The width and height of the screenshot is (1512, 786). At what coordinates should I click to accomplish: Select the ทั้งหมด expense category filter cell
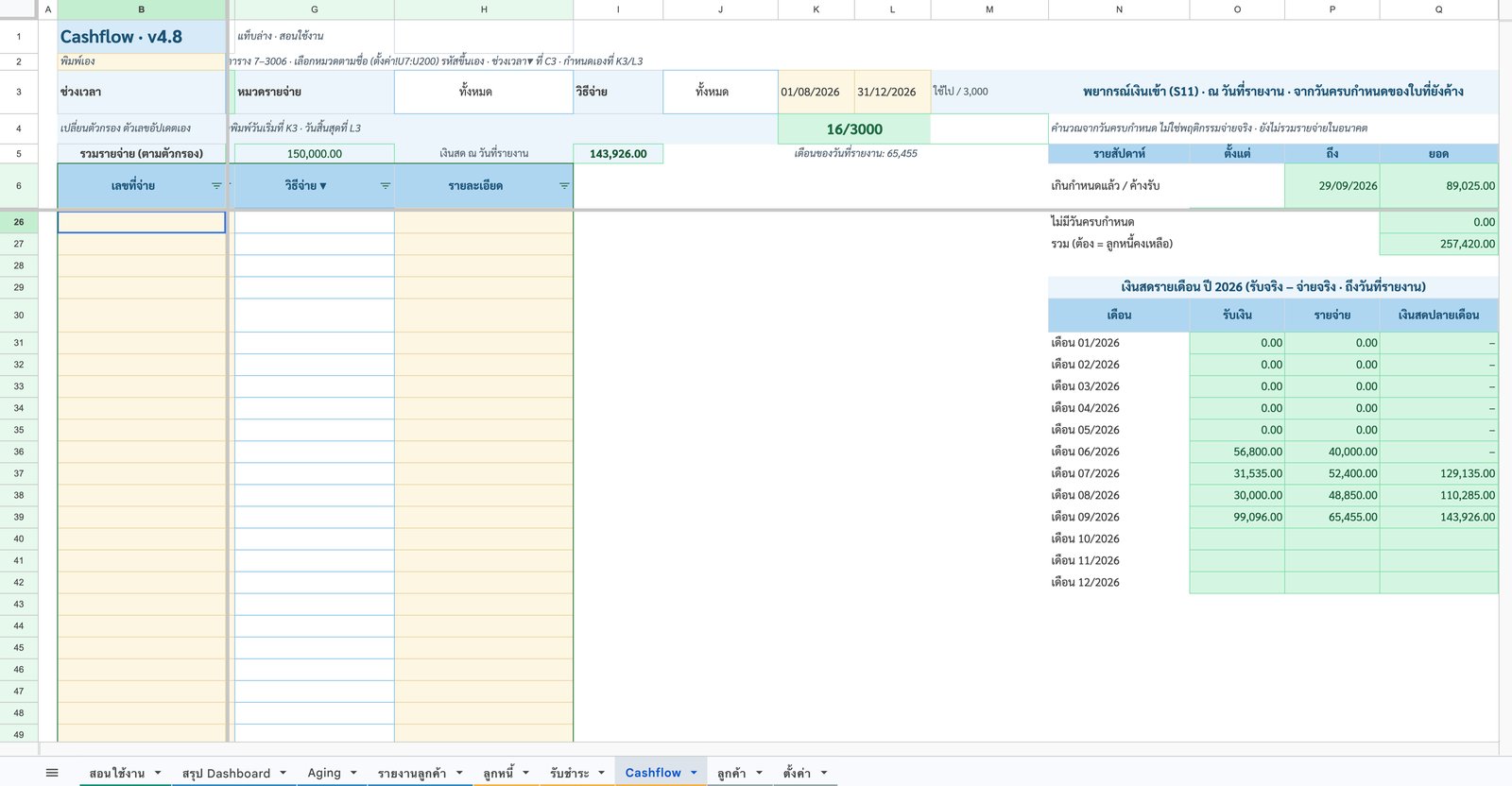(484, 92)
